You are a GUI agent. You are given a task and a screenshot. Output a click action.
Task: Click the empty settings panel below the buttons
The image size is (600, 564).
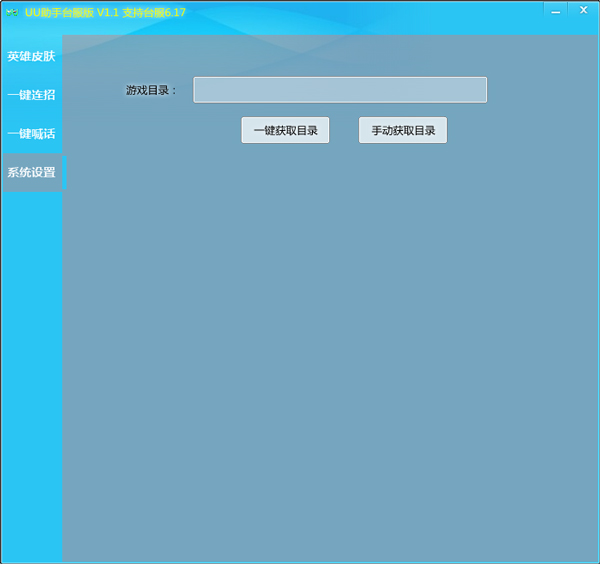[330, 350]
